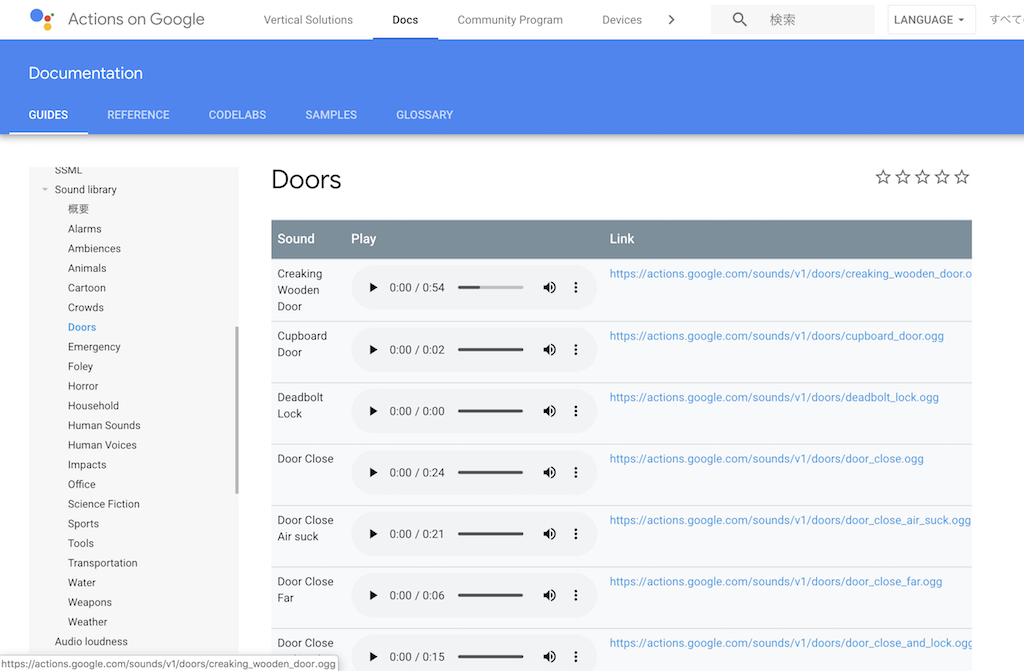Screen dimensions: 1024x671
Task: Open Animals in the sidebar
Action: [x=87, y=268]
